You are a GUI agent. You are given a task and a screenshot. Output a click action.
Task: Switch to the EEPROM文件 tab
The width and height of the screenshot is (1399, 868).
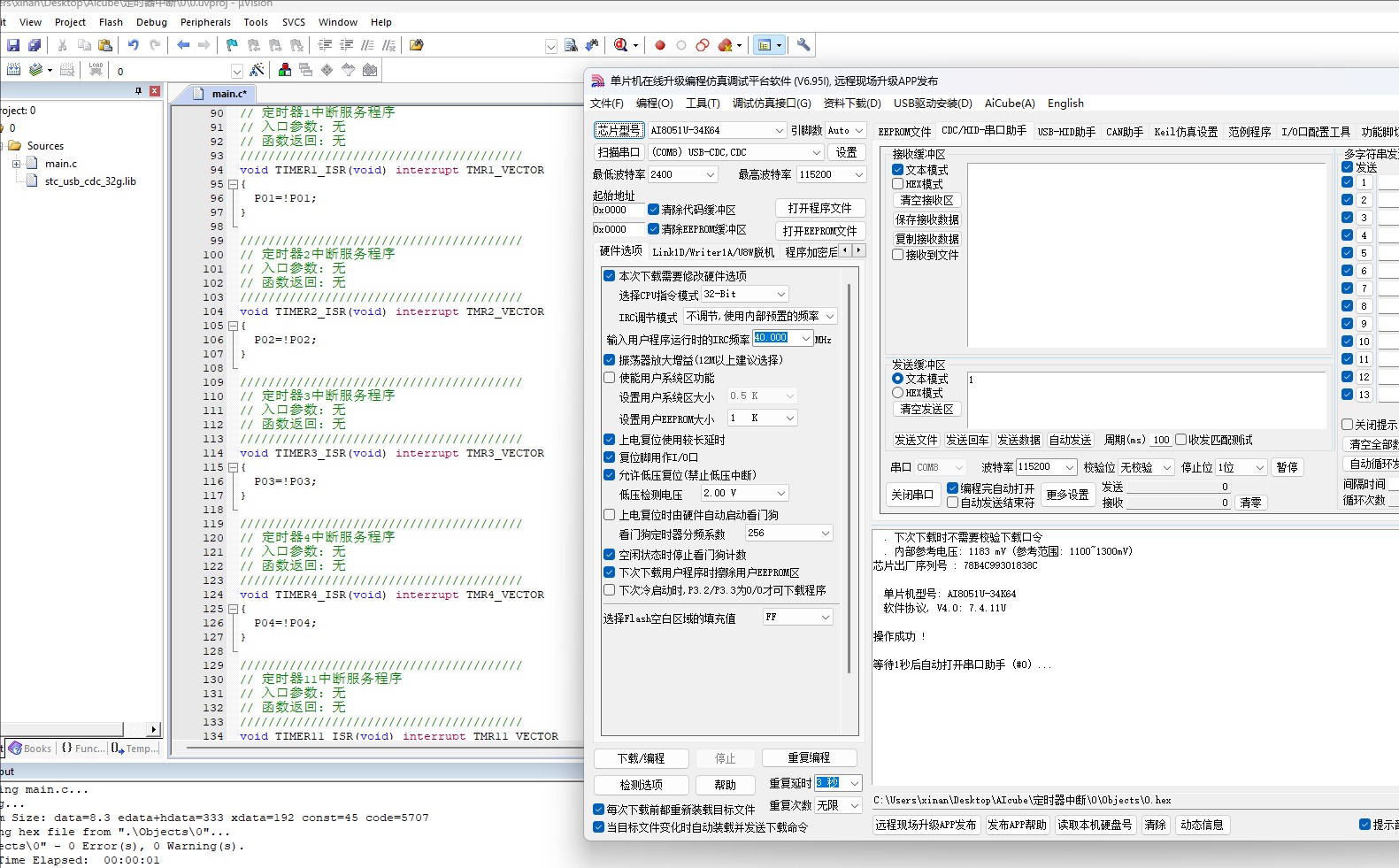pyautogui.click(x=904, y=131)
